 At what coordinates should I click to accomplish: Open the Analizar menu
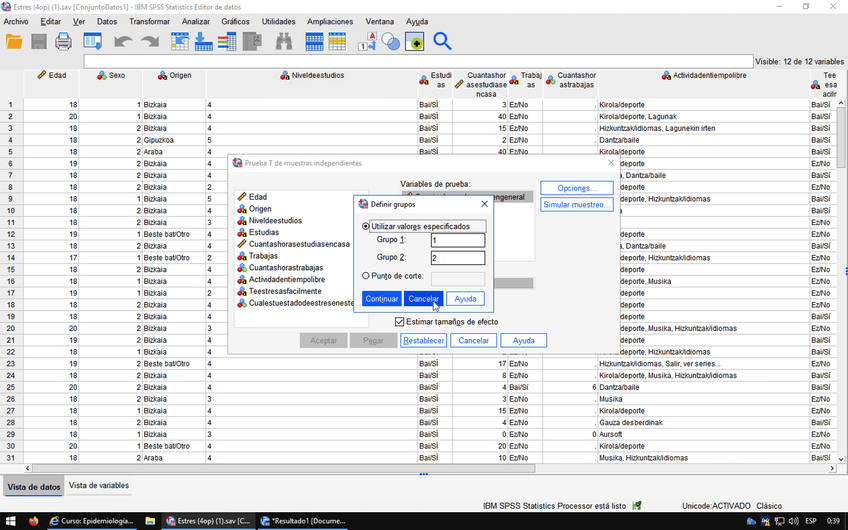coord(195,21)
